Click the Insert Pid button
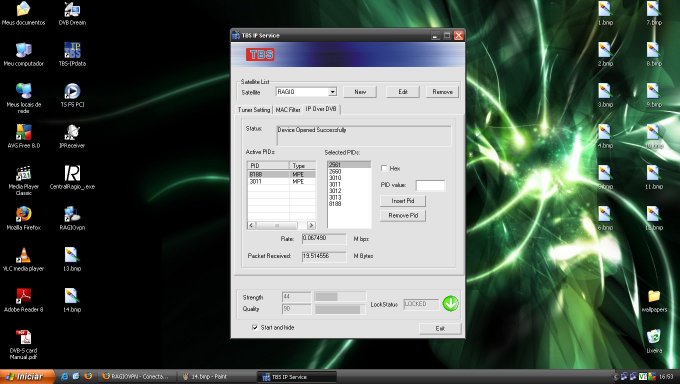Screen dimensions: 680x384 (403, 201)
